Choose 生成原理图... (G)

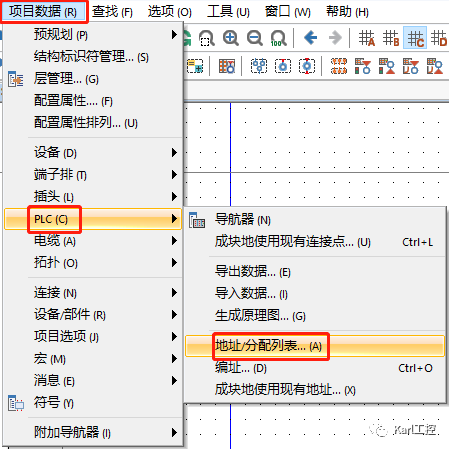tap(315, 316)
